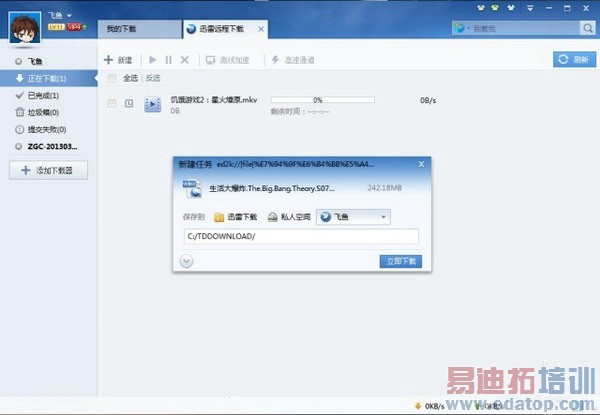
Task: Click the file type icon in 新建任务 dialog
Action: tap(192, 189)
